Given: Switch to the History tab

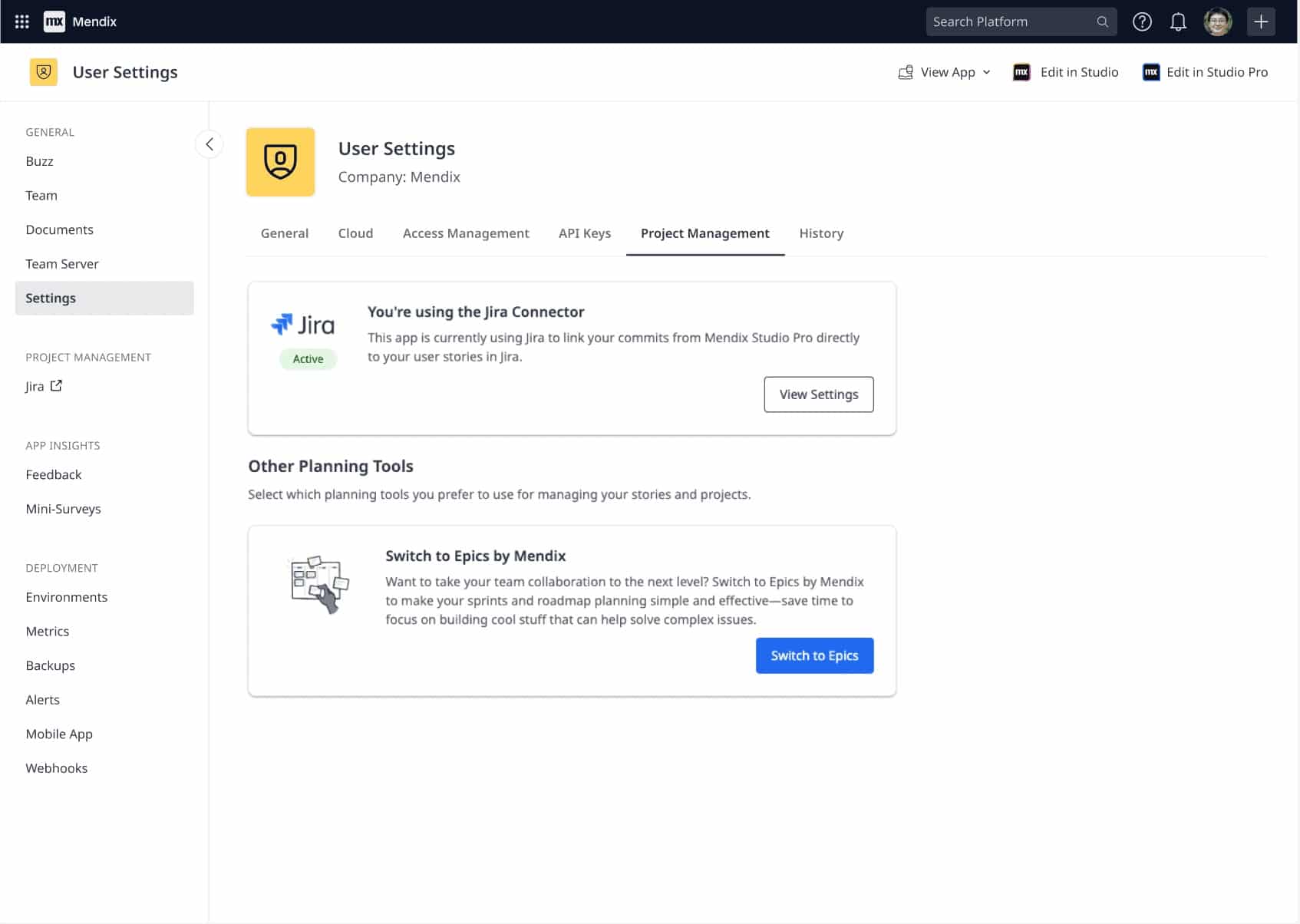Looking at the screenshot, I should click(x=821, y=233).
